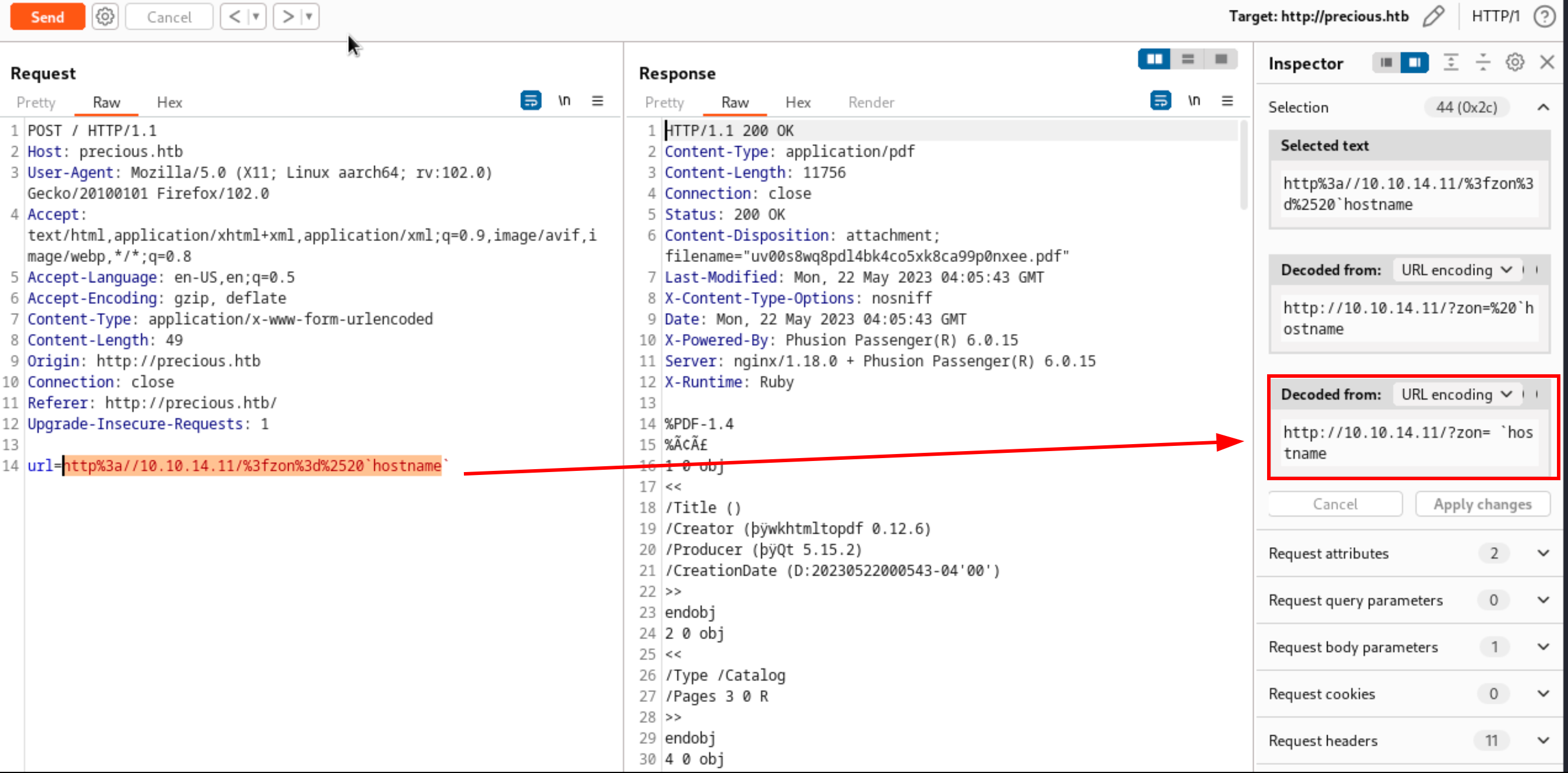Toggle Request word wrap icon
1568x773 pixels.
[530, 101]
